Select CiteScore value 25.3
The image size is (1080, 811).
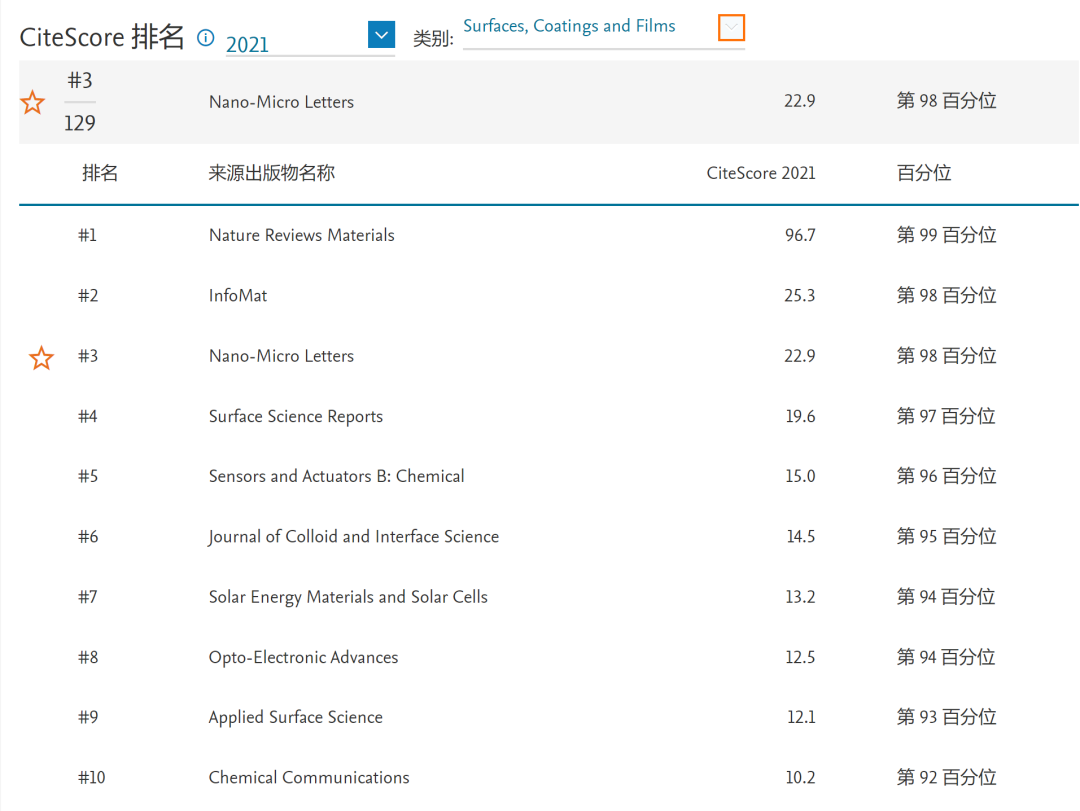coord(799,296)
